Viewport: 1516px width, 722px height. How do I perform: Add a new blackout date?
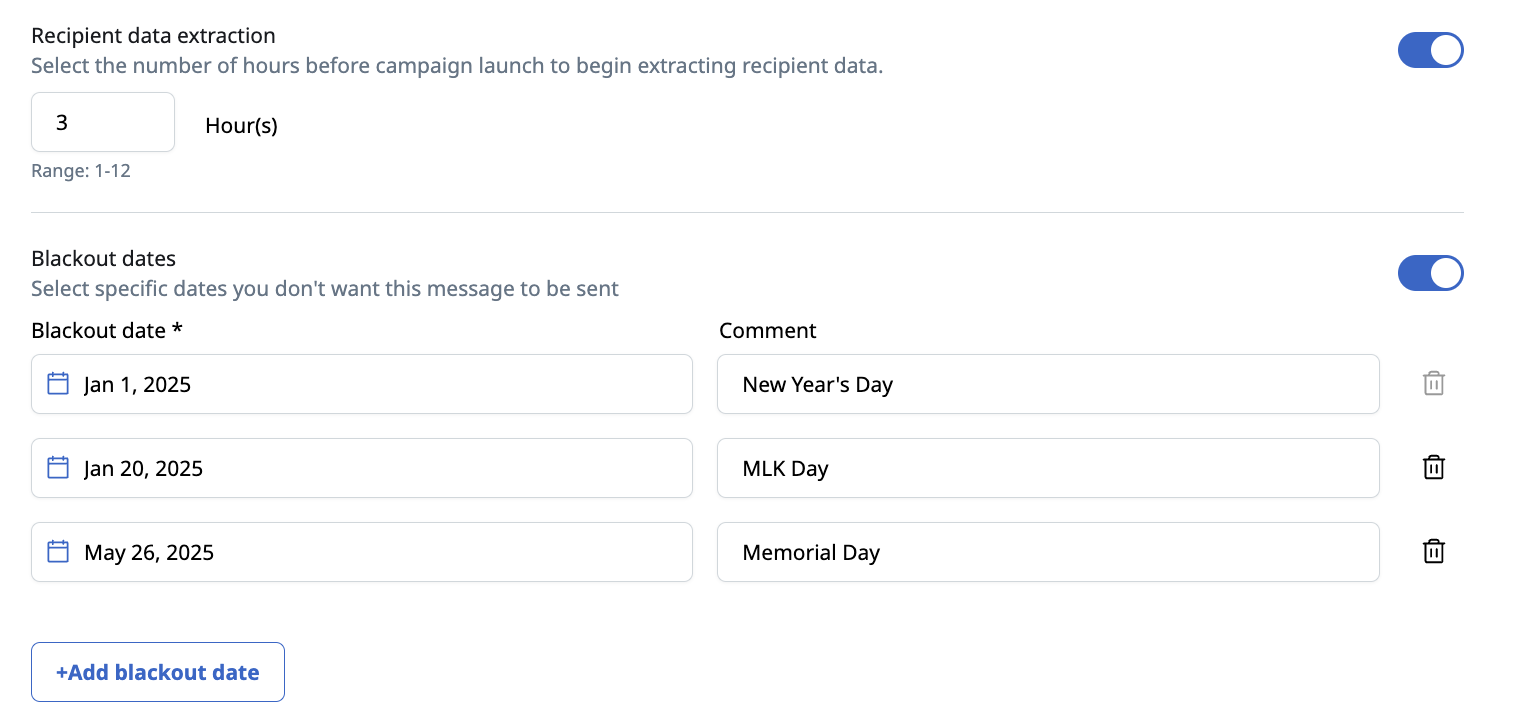(x=158, y=672)
